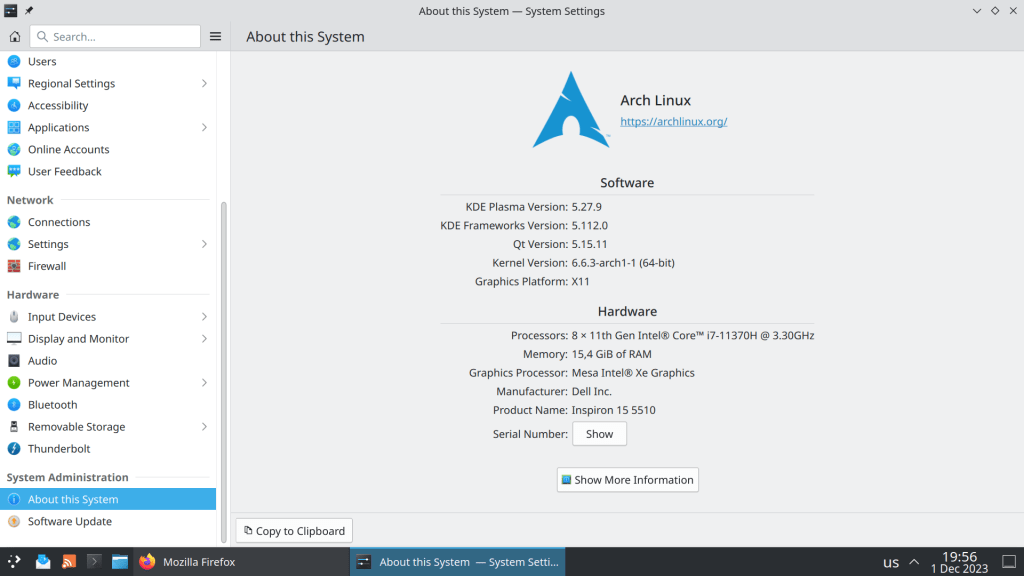Viewport: 1024px width, 576px height.
Task: Select the Firewall icon in Network section
Action: click(x=14, y=266)
